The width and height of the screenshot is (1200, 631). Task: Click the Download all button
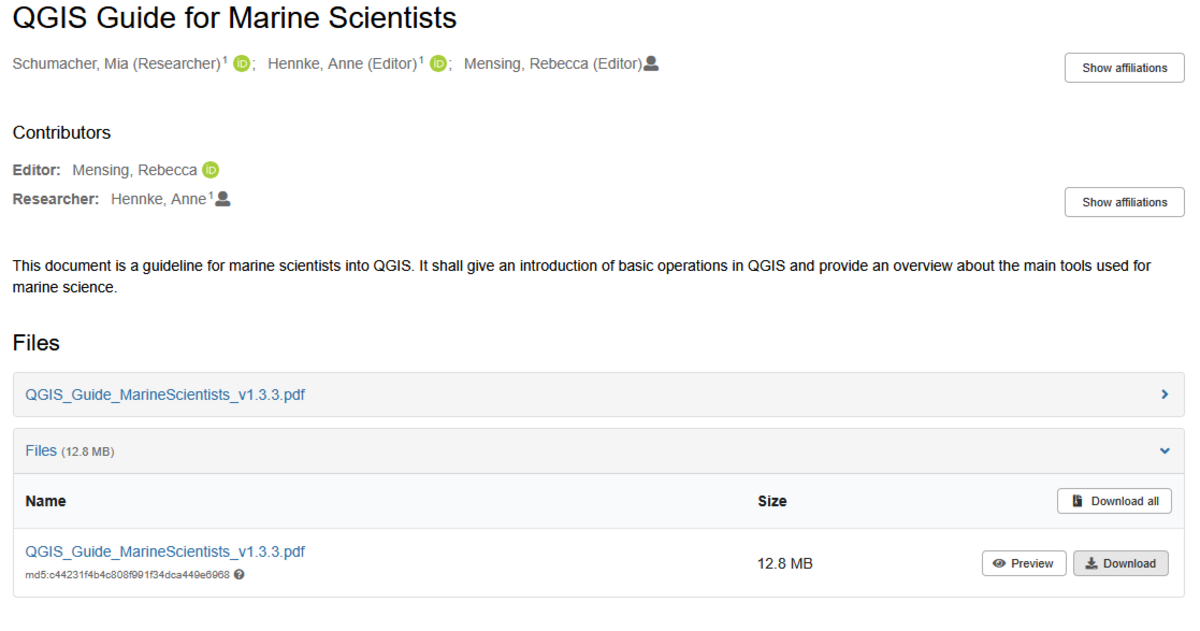(x=1114, y=501)
